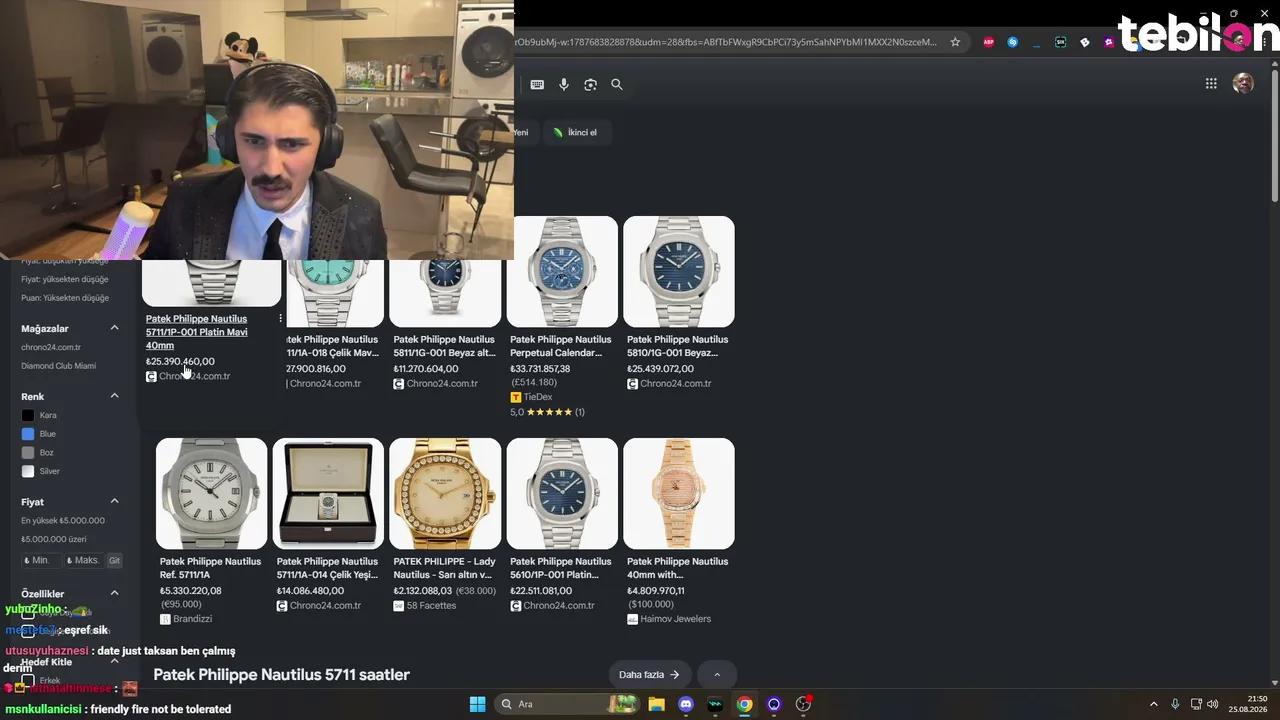Screen dimensions: 1280x720
Task: Open the Patek Philippe Nautilus 5711/1P-001 Platin Mavi link
Action: [197, 332]
